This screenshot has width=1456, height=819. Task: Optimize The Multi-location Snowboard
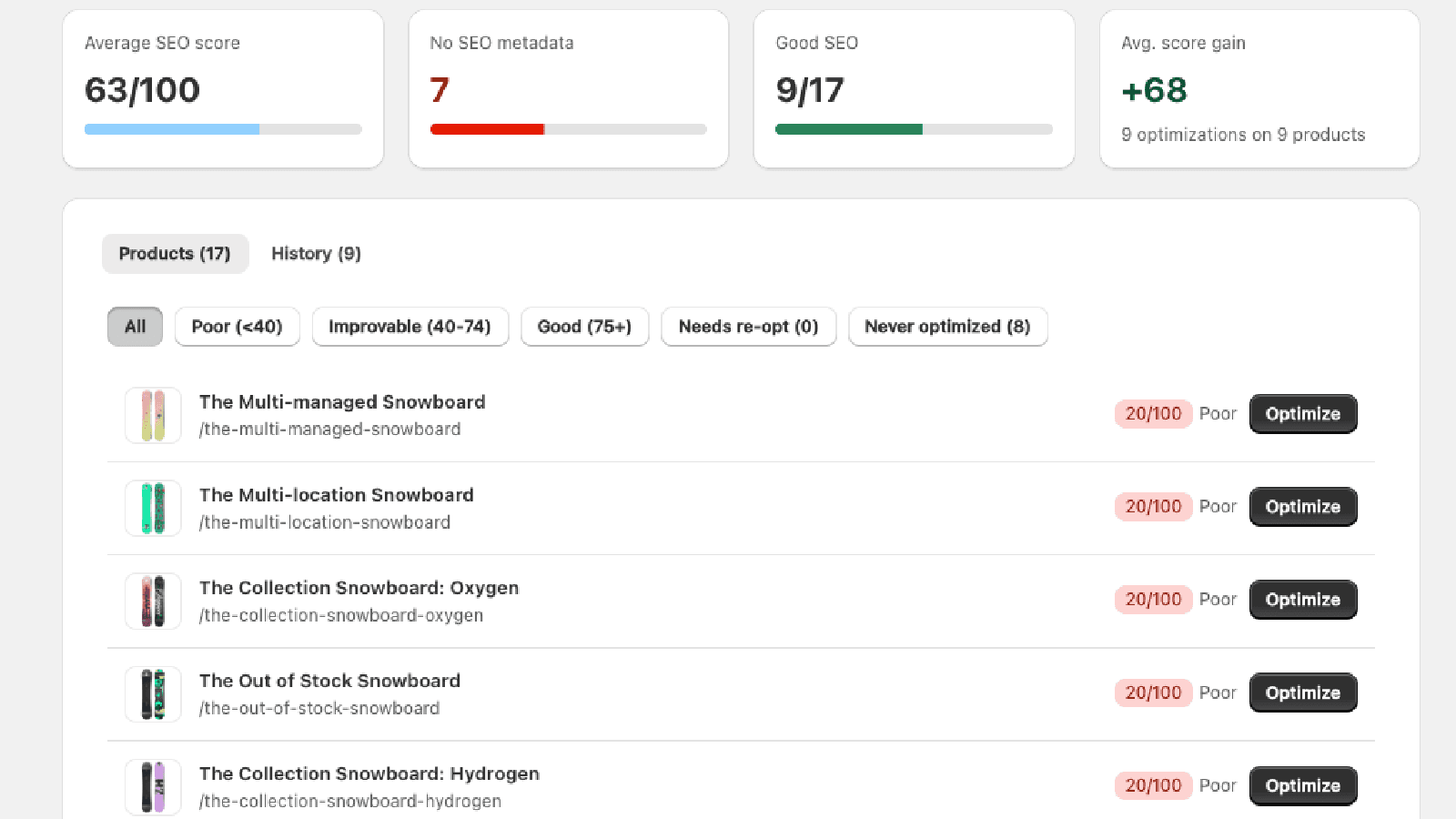tap(1303, 507)
